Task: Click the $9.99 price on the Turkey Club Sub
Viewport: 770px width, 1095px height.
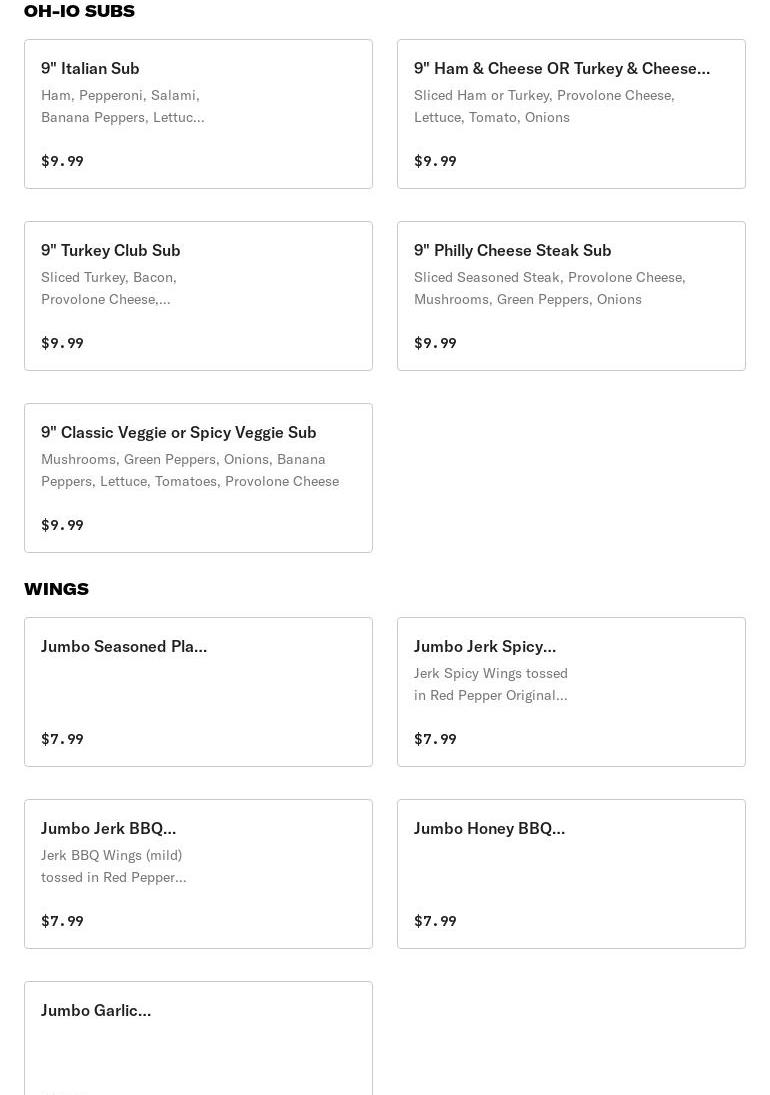Action: [x=62, y=343]
